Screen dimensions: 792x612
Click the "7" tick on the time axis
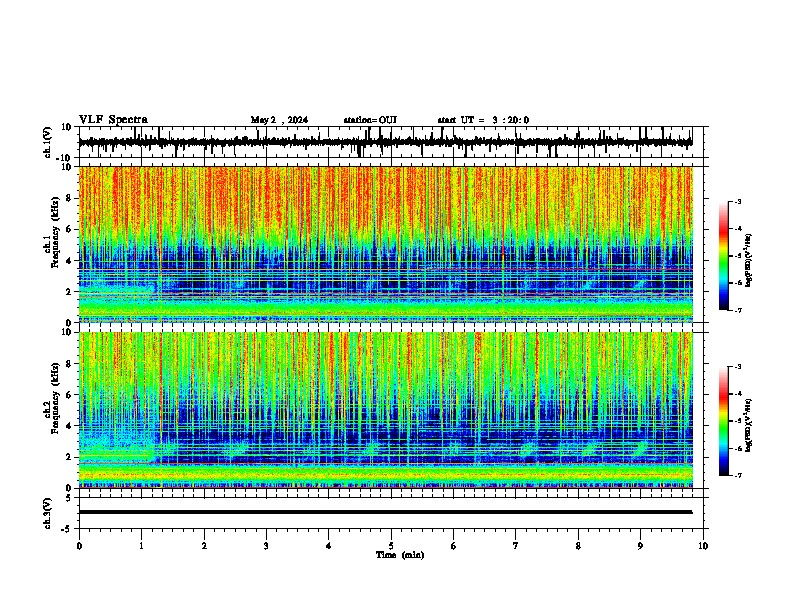(x=516, y=546)
